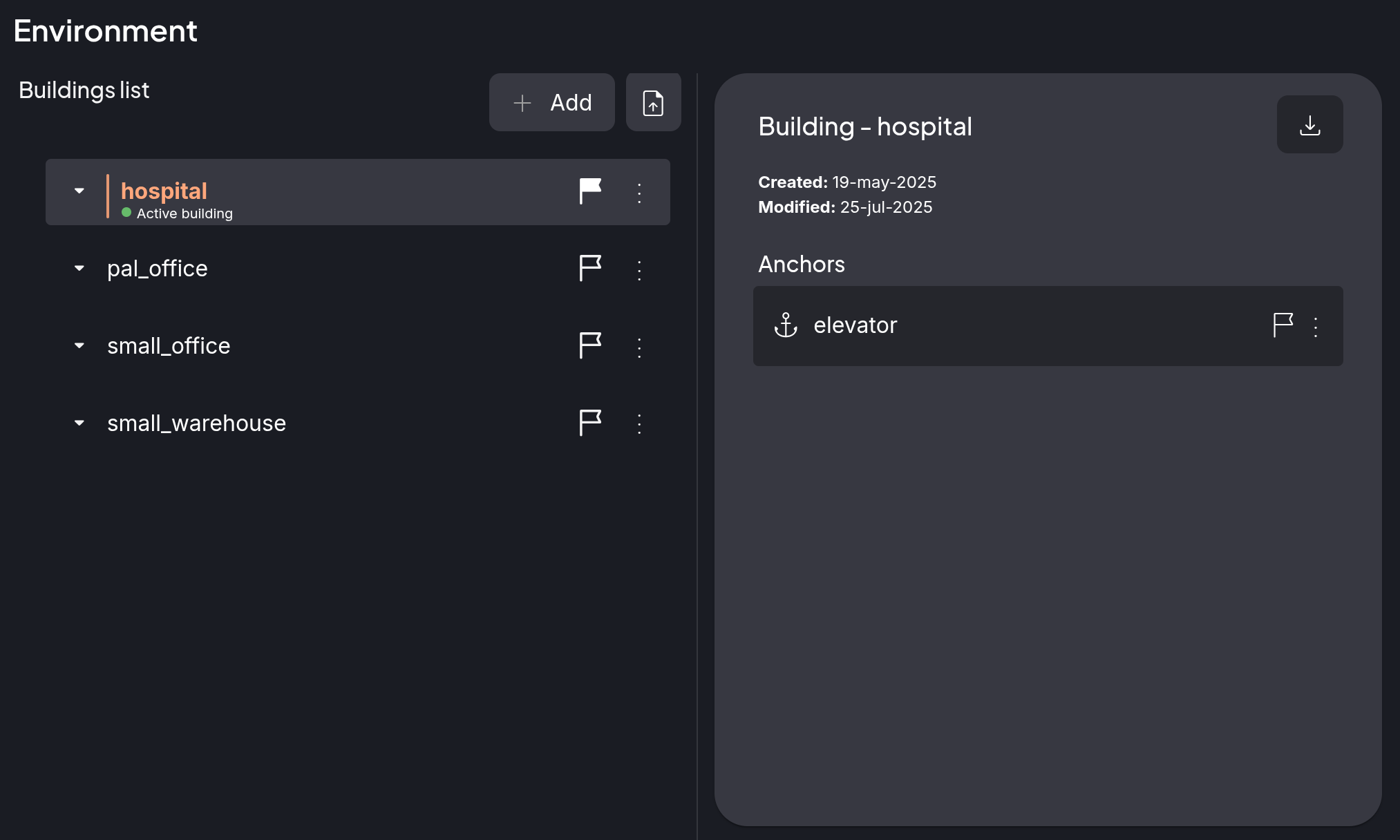Click the anchor icon beside elevator
1400x840 pixels.
point(786,325)
